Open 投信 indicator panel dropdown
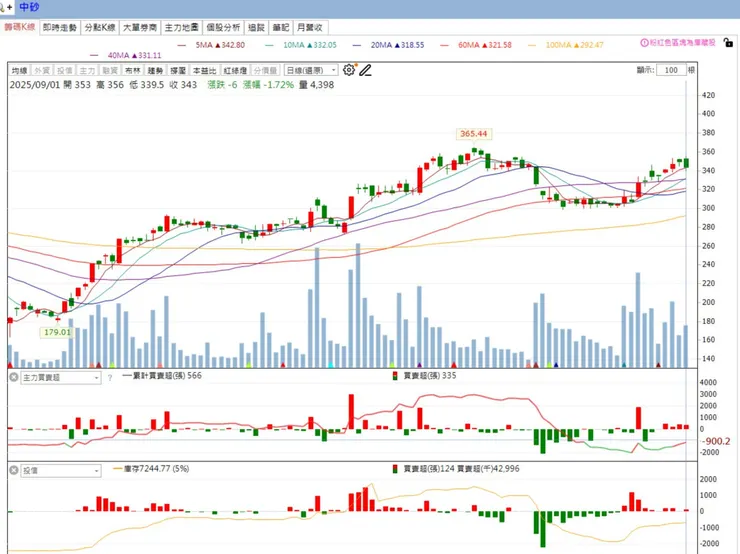 pos(61,470)
